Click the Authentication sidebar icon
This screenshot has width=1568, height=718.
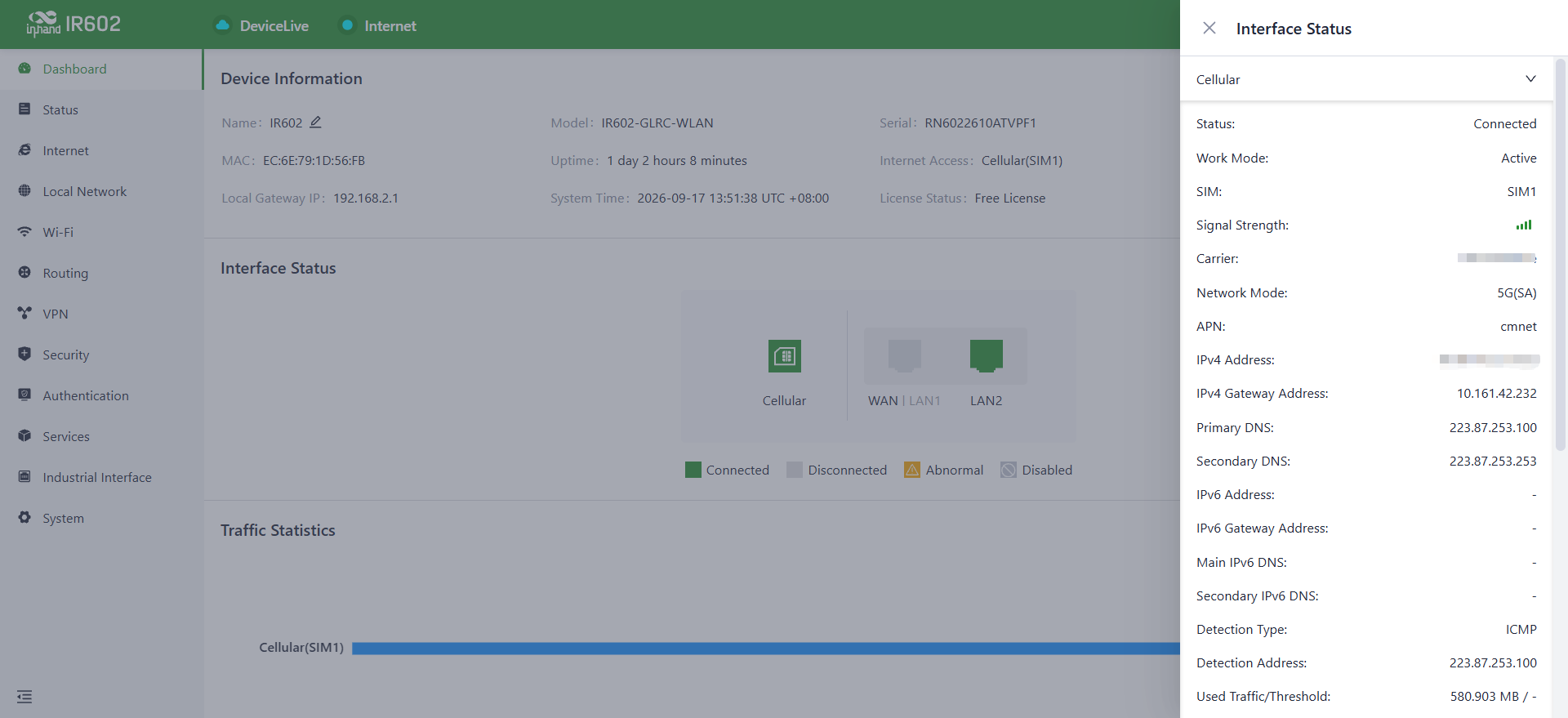click(24, 395)
